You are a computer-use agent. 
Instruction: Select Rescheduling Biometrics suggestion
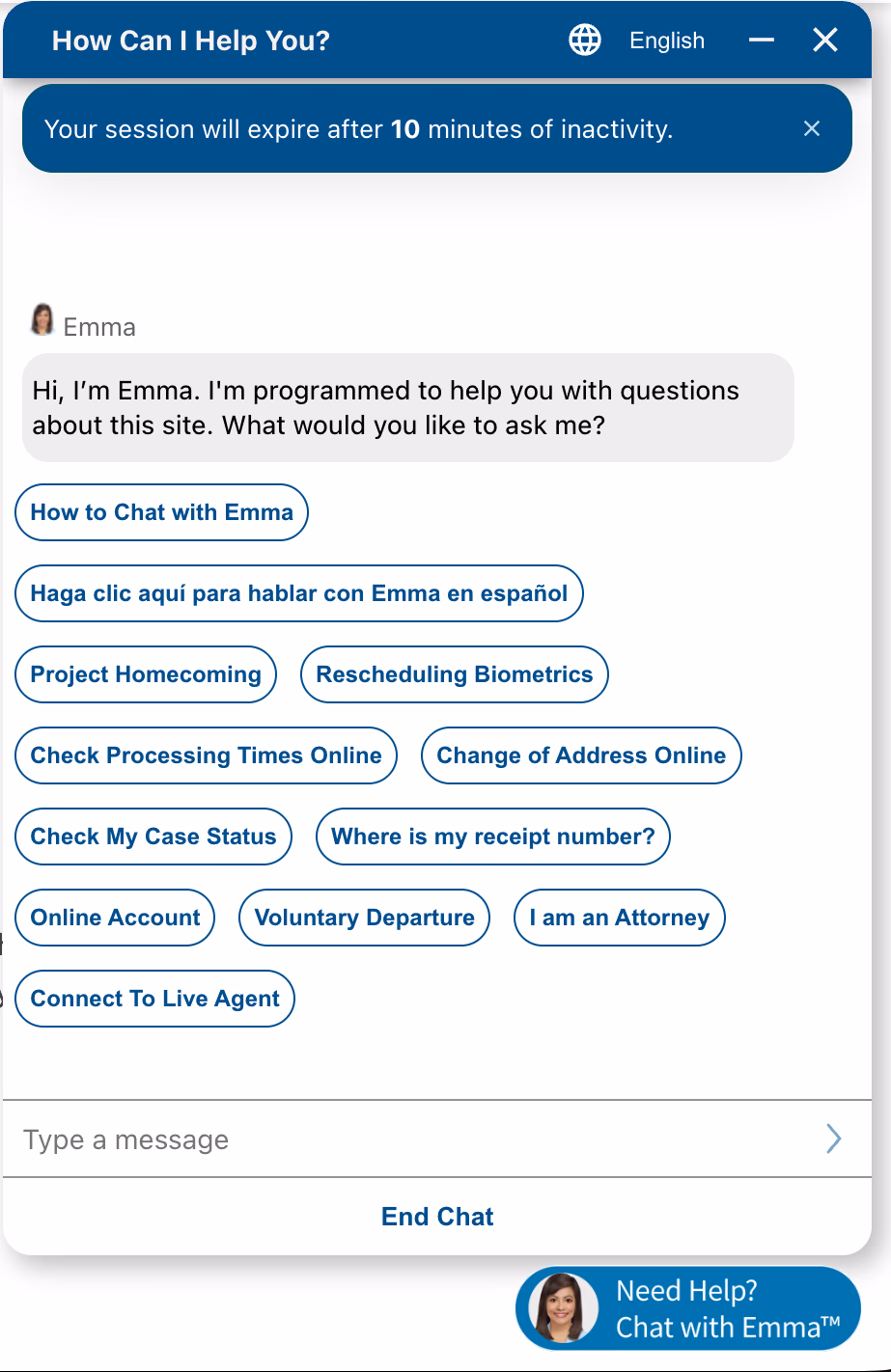455,674
